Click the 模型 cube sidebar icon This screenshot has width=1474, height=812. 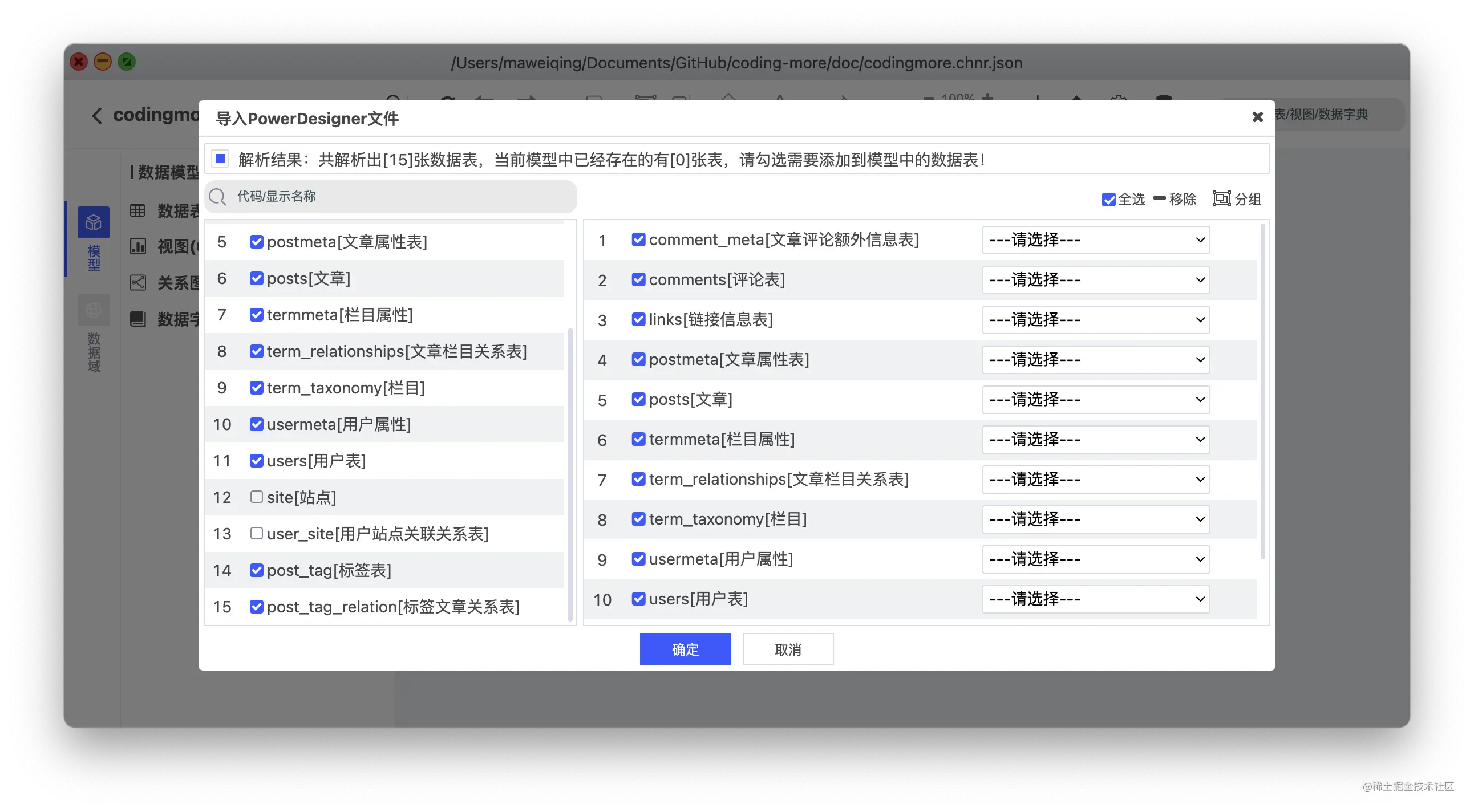point(94,222)
